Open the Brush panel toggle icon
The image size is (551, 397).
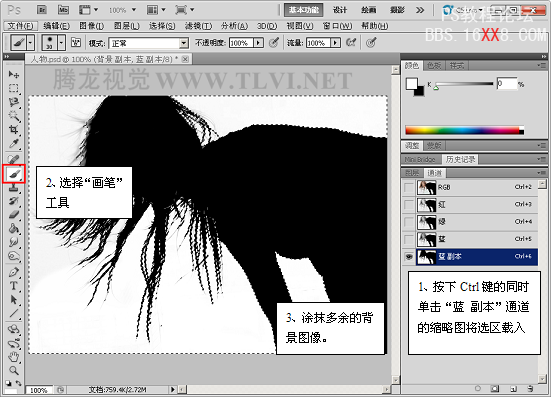[76, 43]
